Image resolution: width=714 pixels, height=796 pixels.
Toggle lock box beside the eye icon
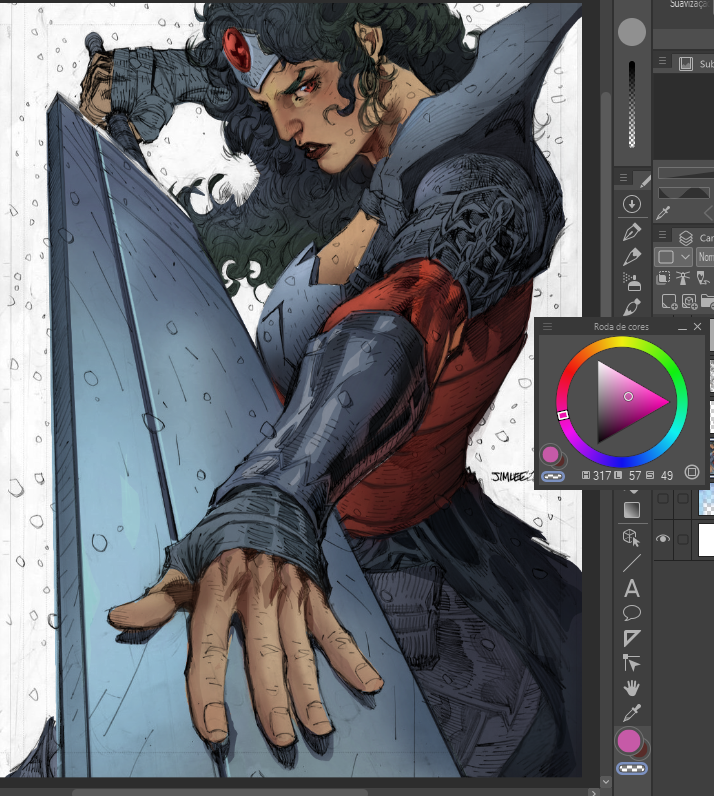[x=683, y=539]
